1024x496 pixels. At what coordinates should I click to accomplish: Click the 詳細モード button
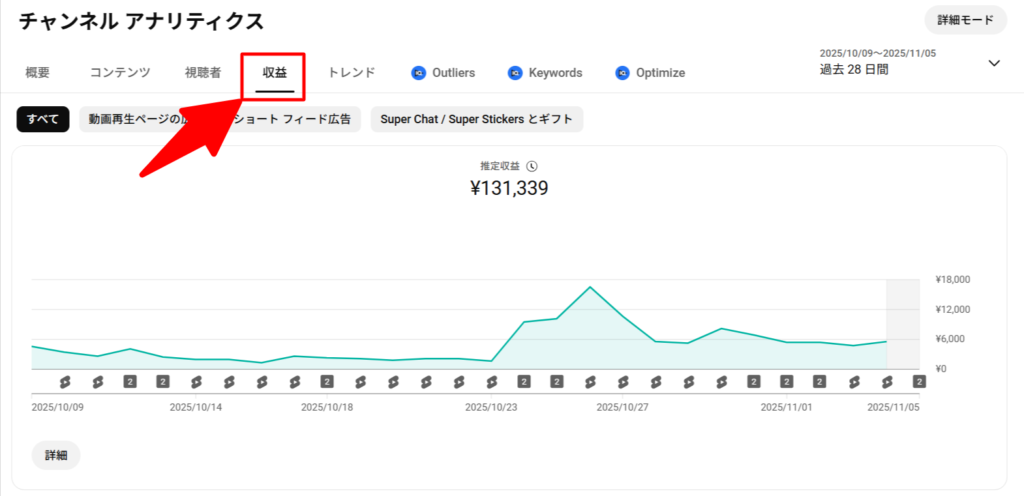coord(965,20)
